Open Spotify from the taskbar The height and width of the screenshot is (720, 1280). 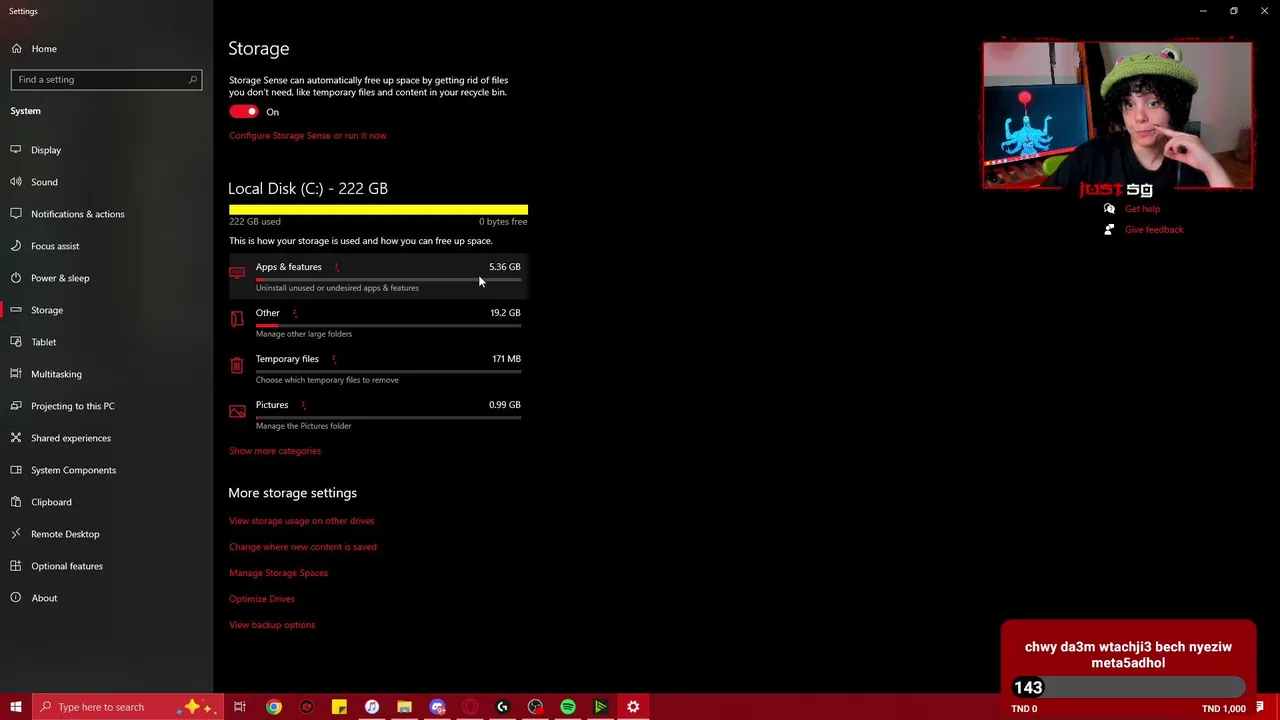[568, 707]
